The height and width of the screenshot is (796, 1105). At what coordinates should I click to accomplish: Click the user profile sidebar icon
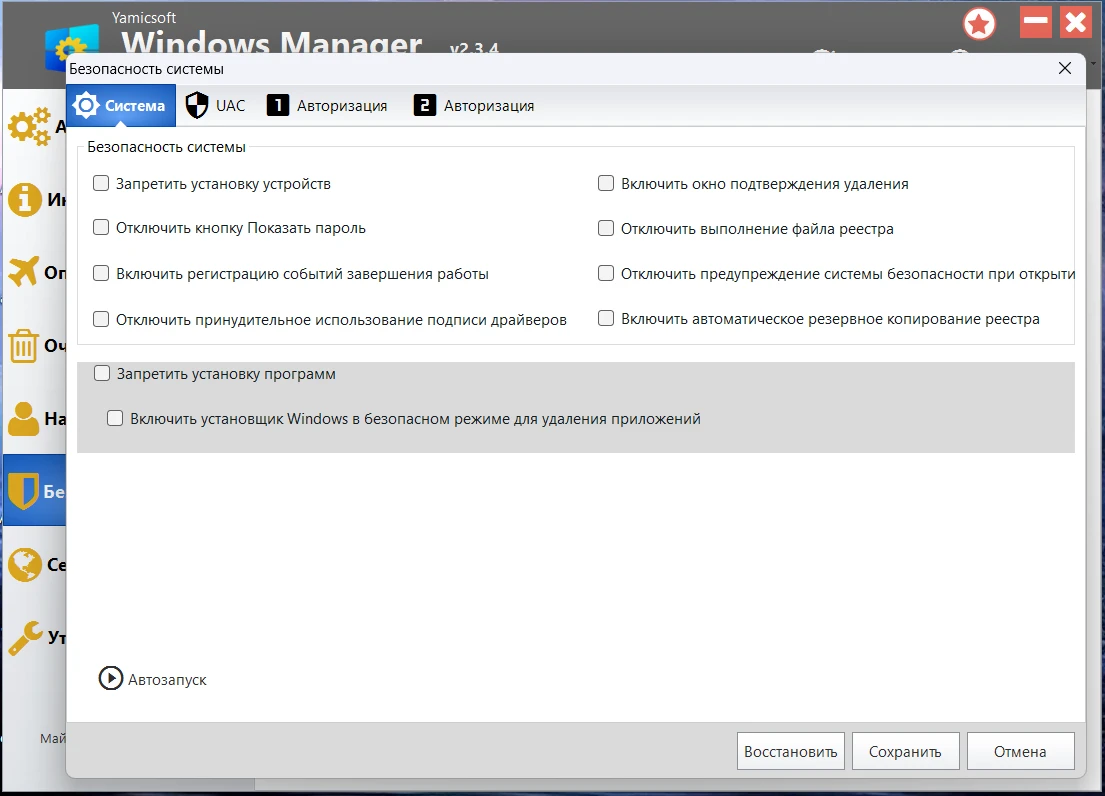click(23, 419)
